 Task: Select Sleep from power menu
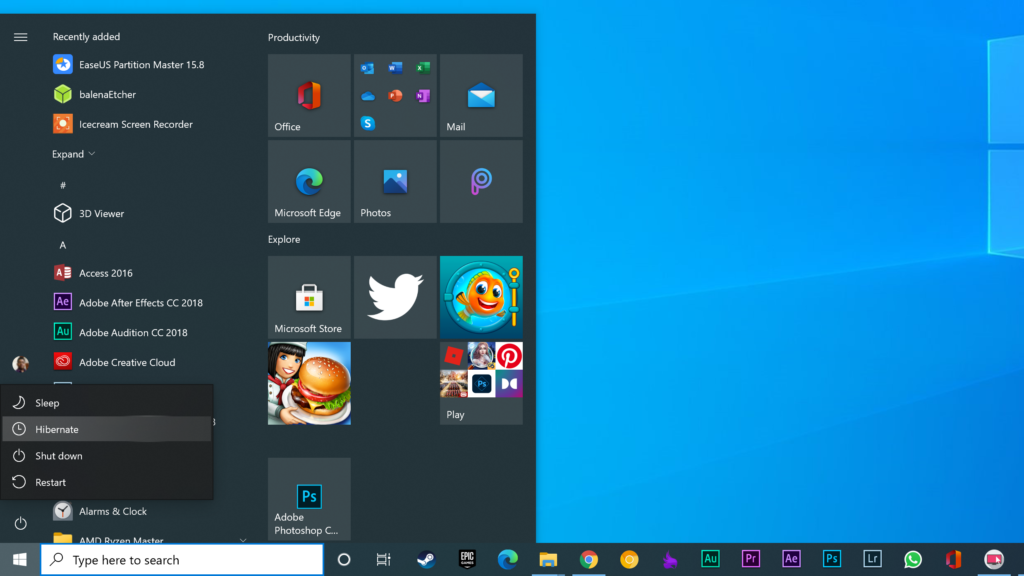click(x=106, y=403)
